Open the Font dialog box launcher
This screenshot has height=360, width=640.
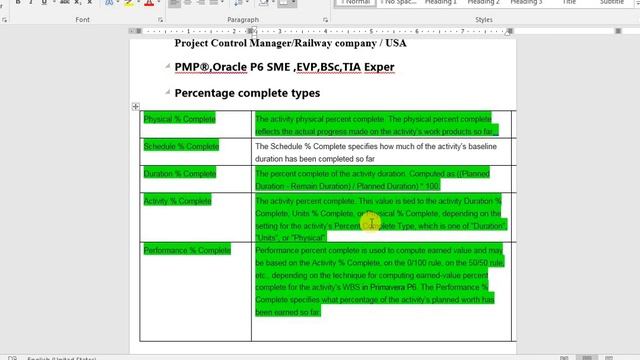[160, 20]
